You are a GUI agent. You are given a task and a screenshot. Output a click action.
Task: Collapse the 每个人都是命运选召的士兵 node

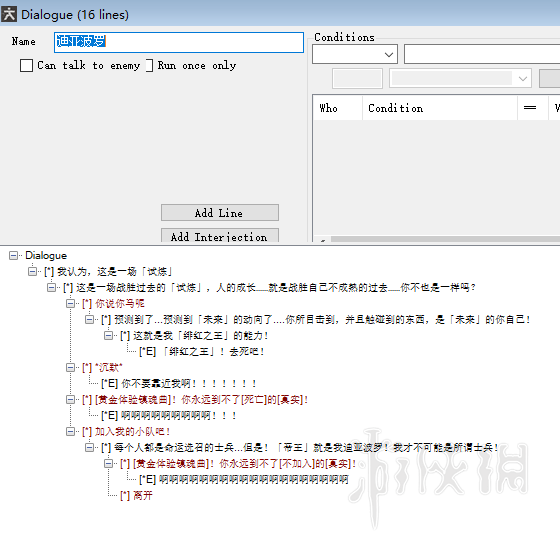click(89, 448)
